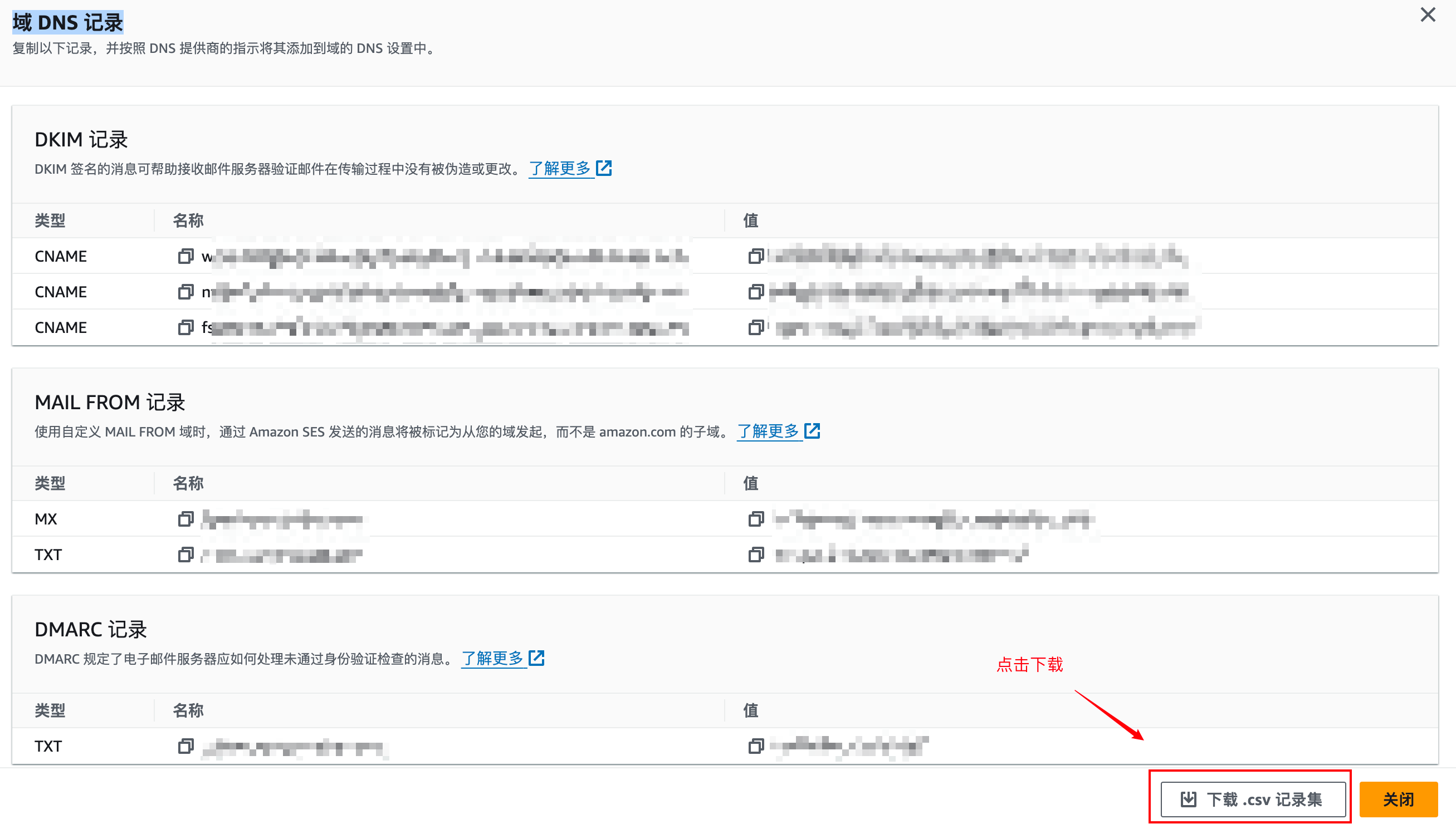Click third CNAME type cell in DKIM table
This screenshot has height=824, width=1456.
(x=61, y=328)
